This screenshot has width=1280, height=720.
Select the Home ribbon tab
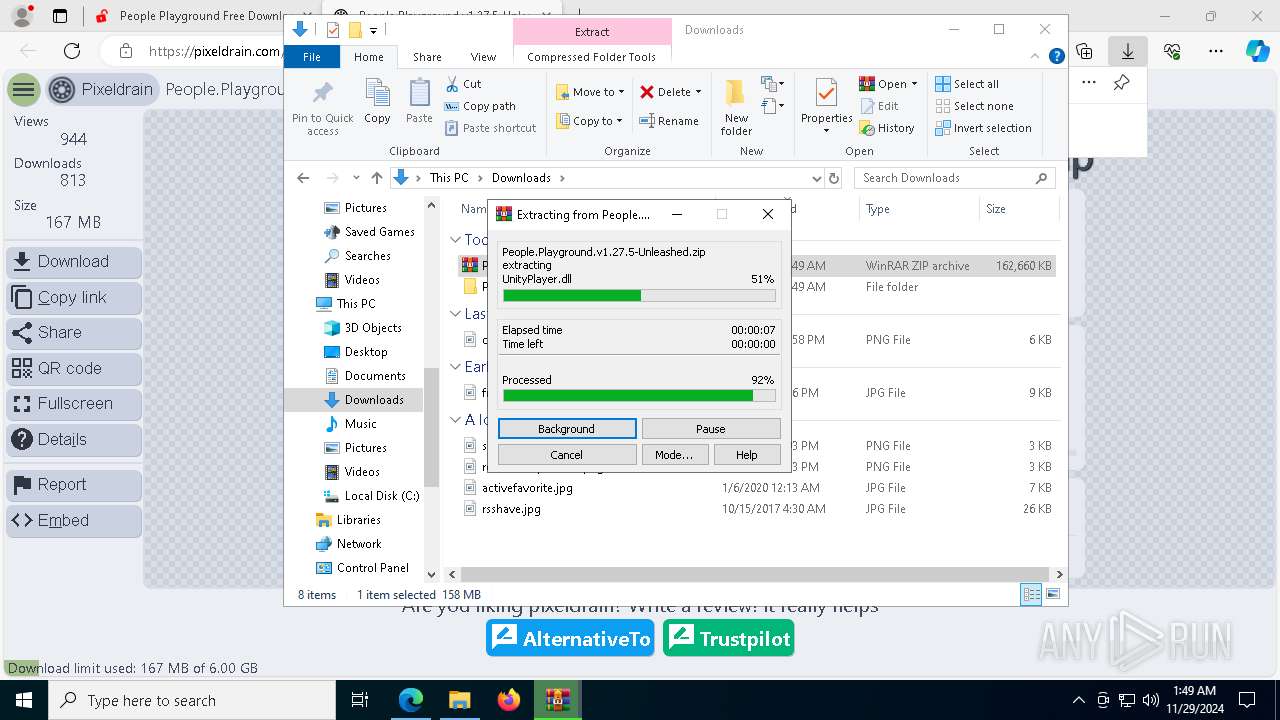[369, 57]
